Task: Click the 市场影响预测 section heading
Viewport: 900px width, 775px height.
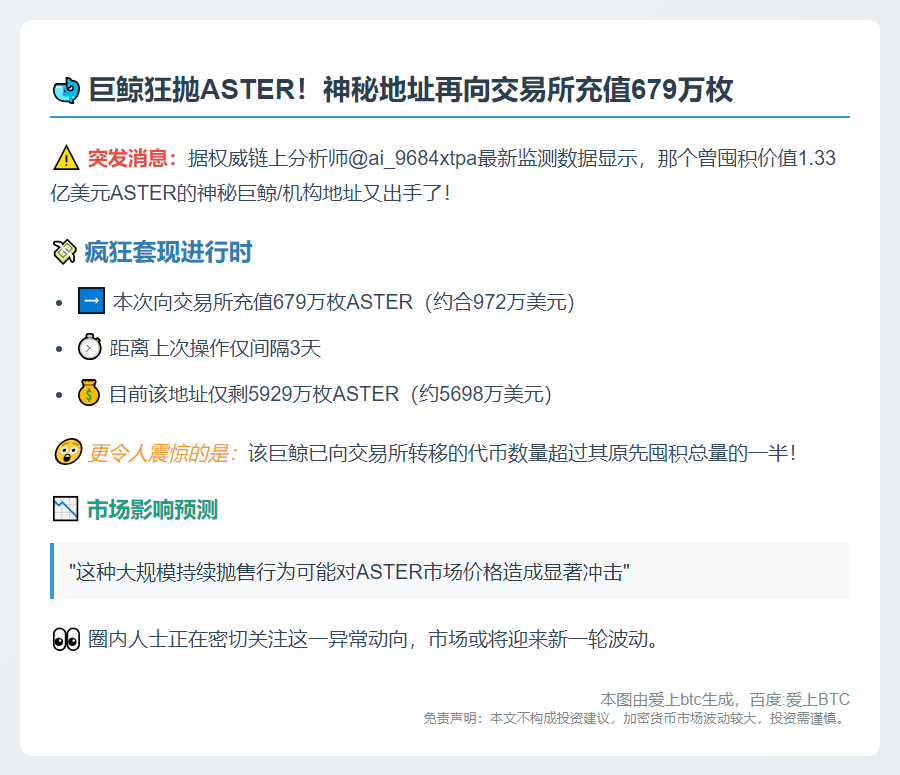Action: [x=152, y=510]
